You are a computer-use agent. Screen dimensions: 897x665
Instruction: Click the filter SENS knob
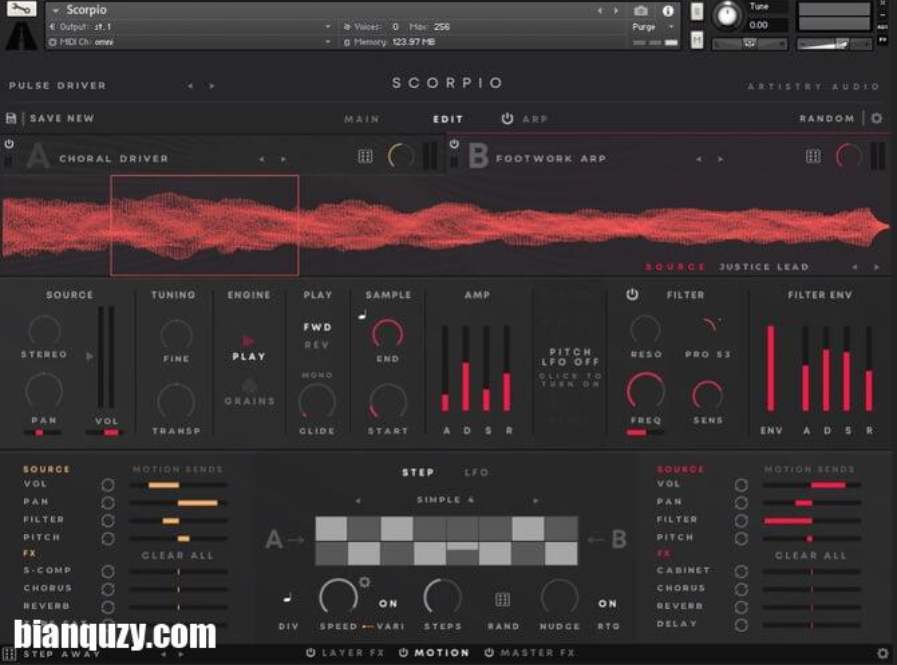[x=707, y=395]
